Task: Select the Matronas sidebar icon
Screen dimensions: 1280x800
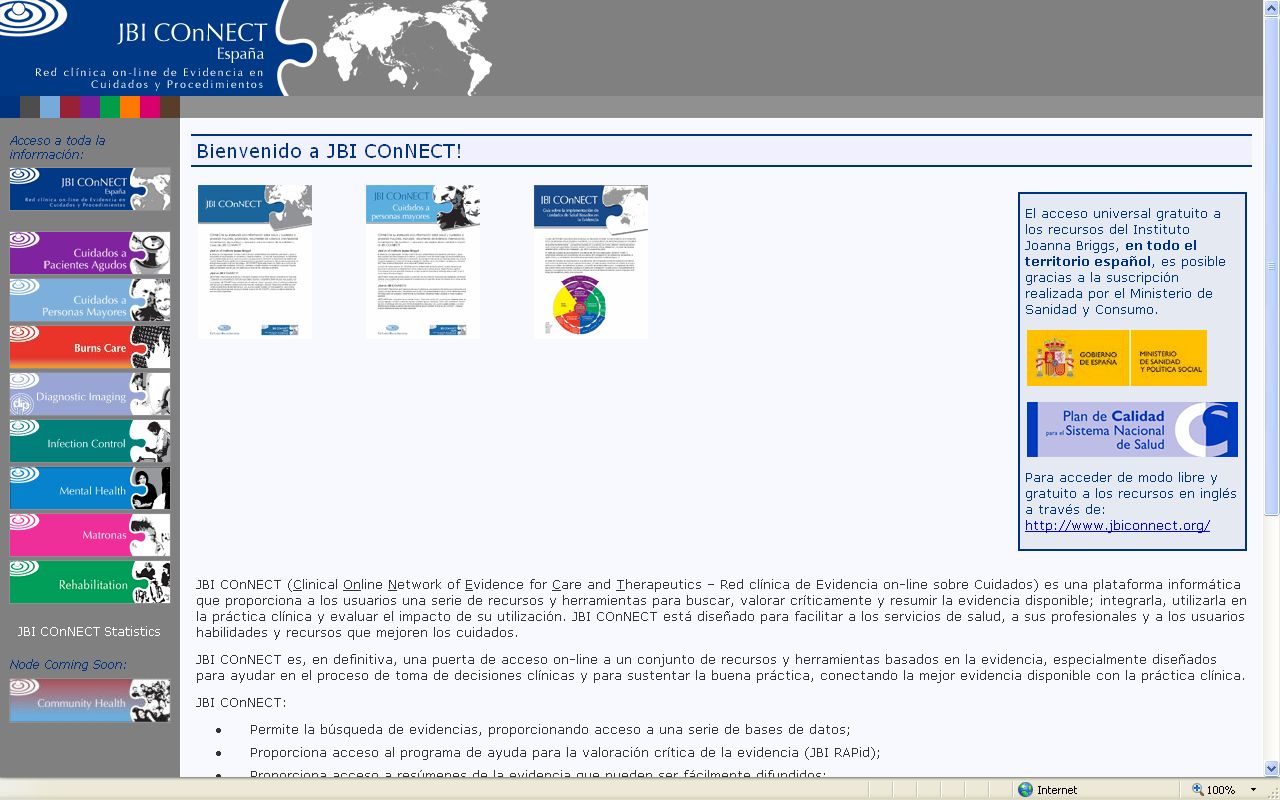Action: [89, 535]
